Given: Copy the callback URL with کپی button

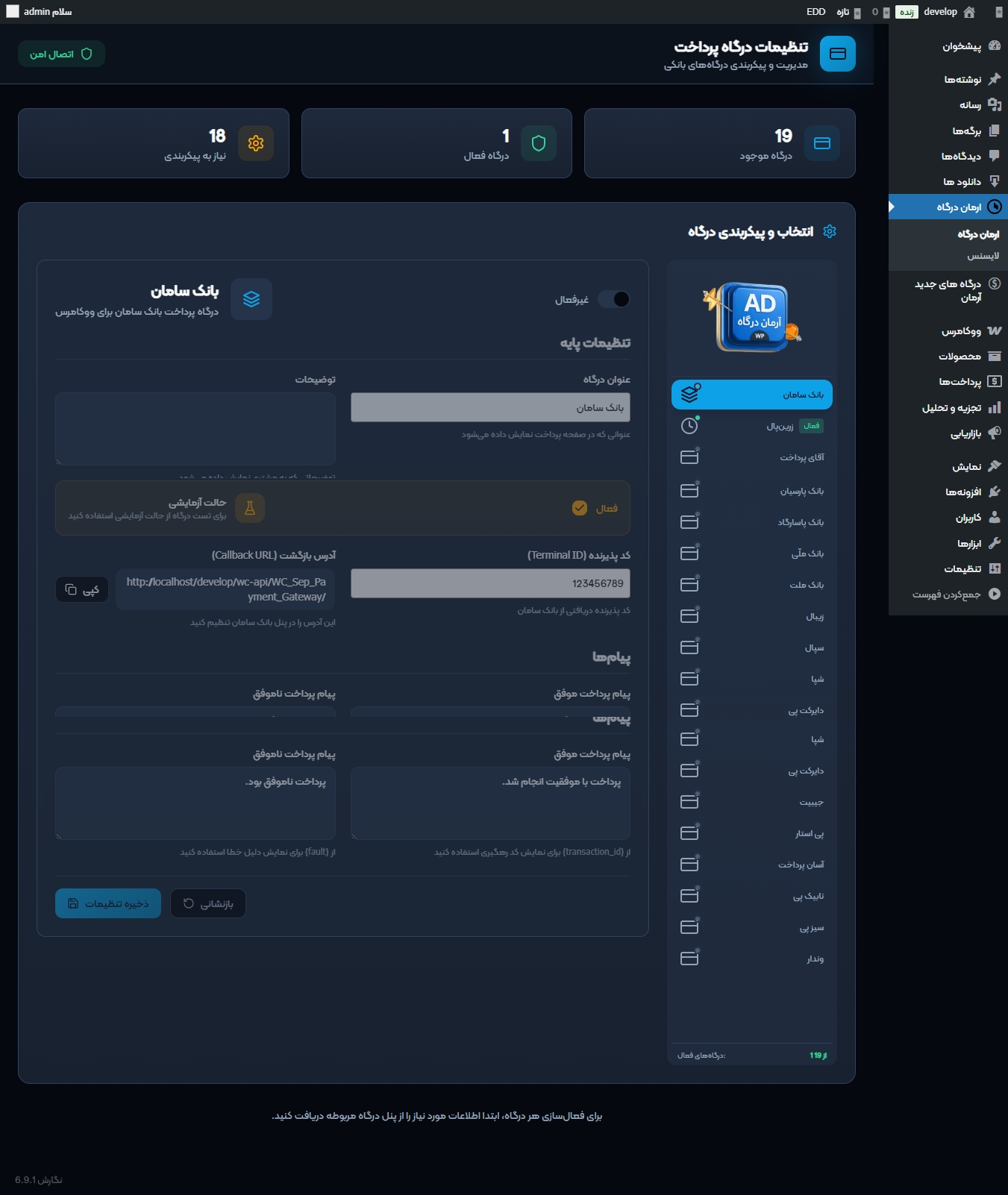Looking at the screenshot, I should tap(82, 589).
